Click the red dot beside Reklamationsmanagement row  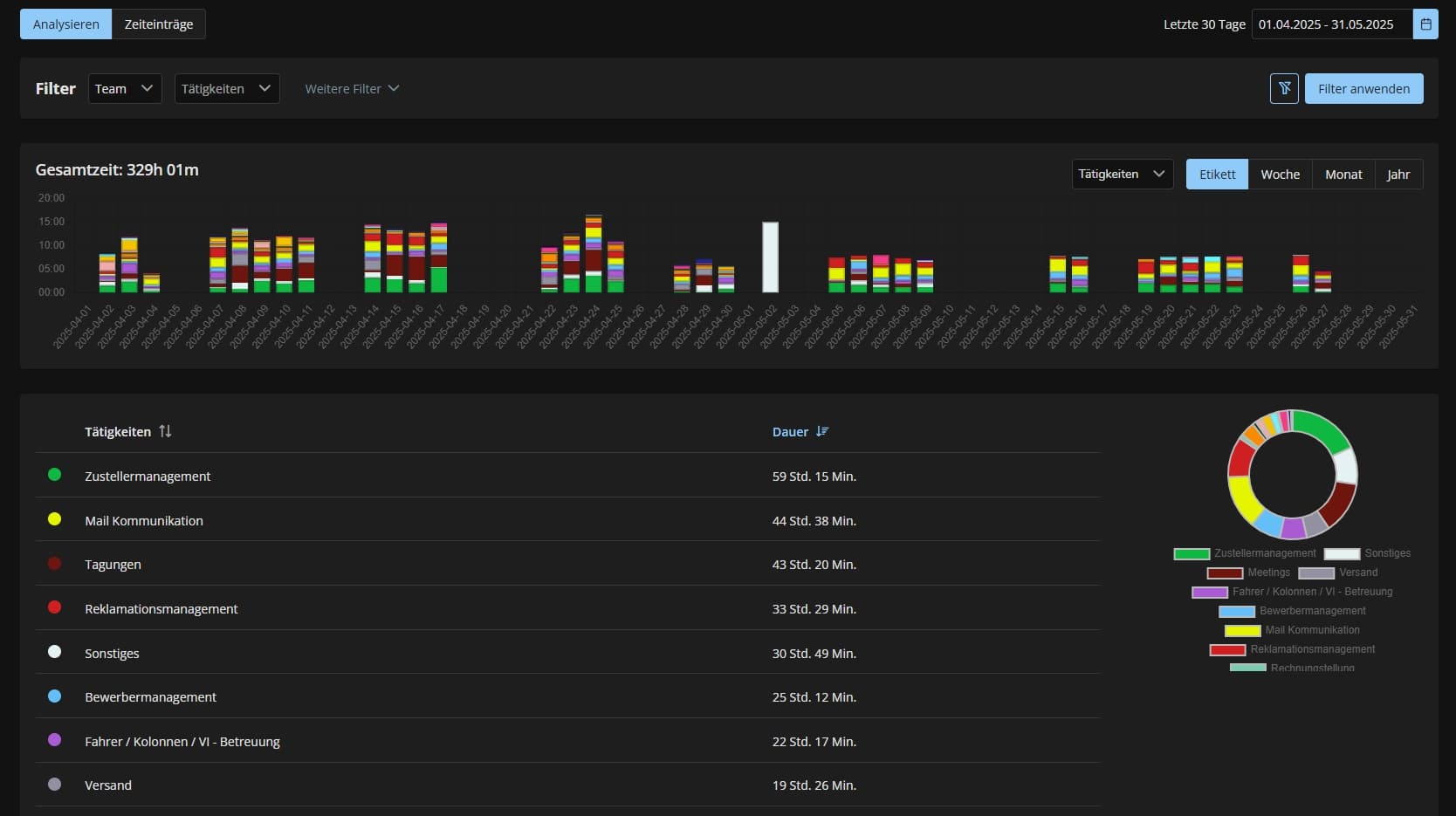click(54, 607)
